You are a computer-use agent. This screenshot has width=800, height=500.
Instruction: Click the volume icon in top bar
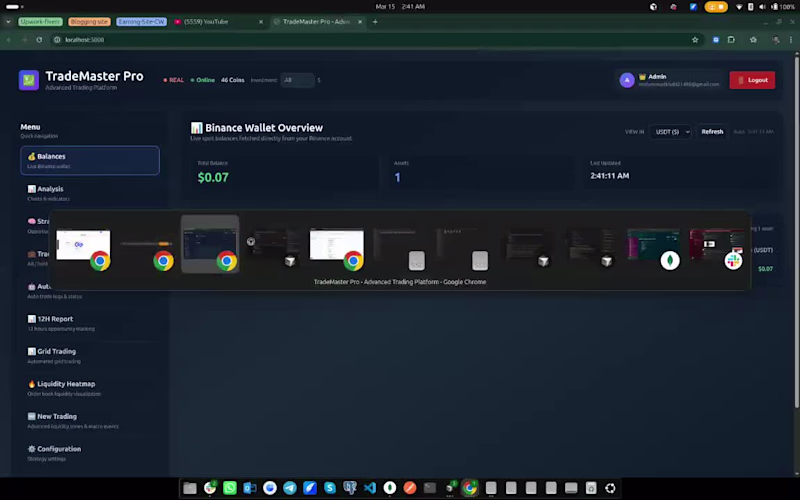pyautogui.click(x=762, y=7)
